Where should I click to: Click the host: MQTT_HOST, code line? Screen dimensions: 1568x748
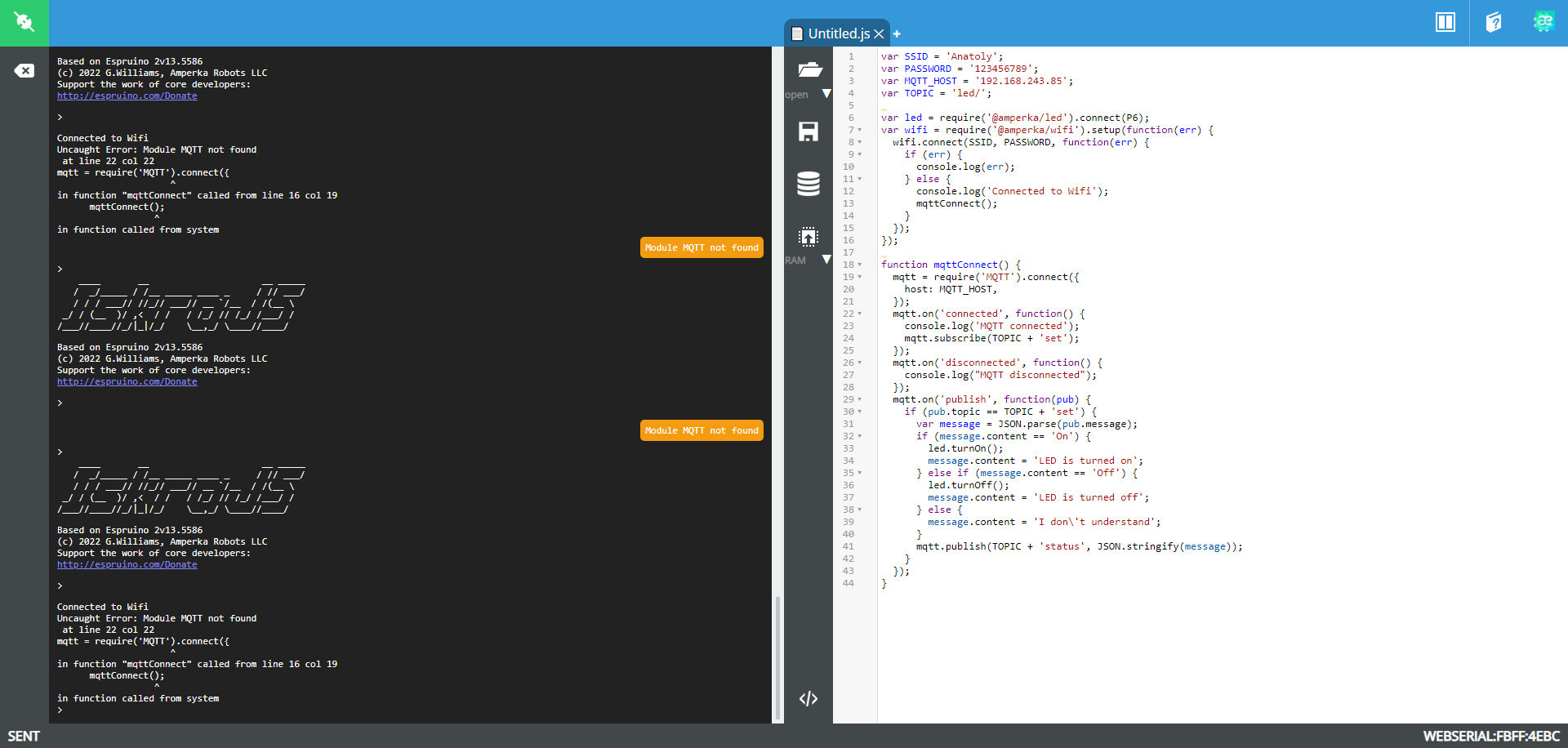point(951,289)
